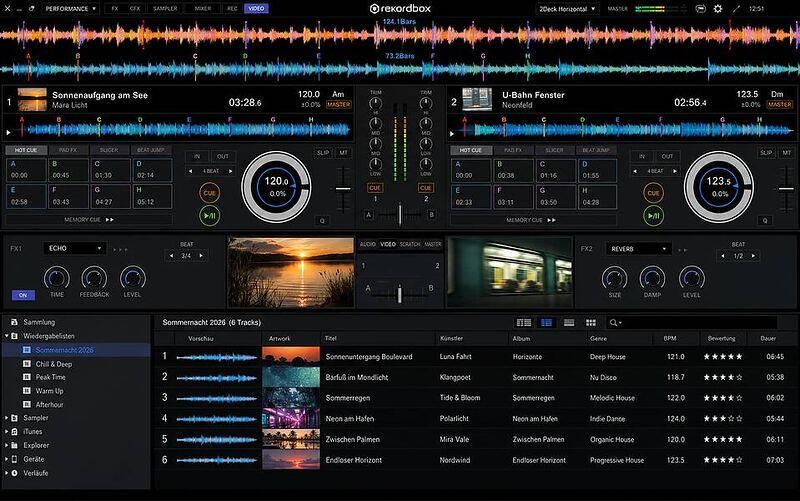Jump to next deck 1 memory cue
Screen dimensions: 800x501
(110, 220)
